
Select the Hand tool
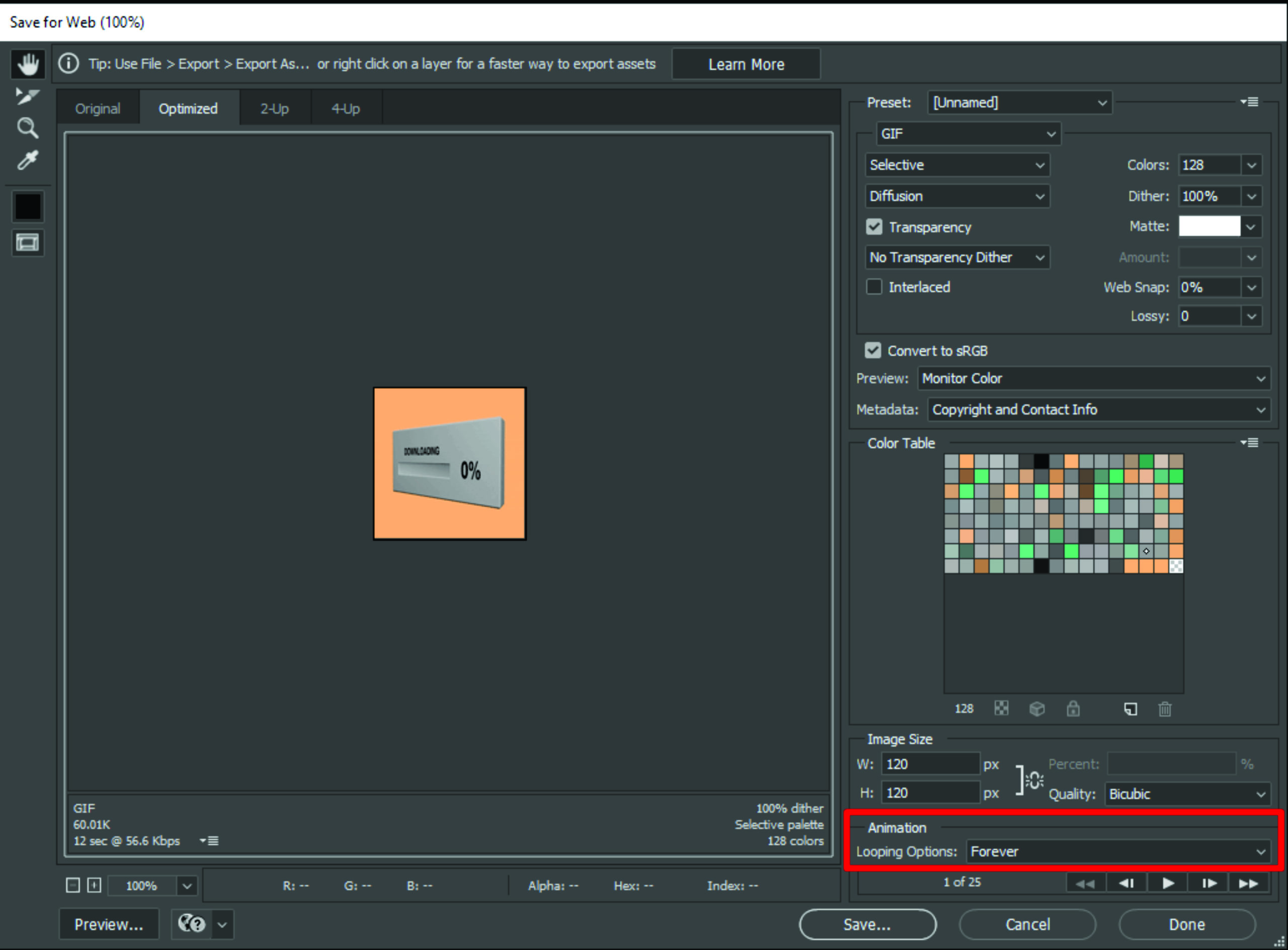(x=27, y=64)
